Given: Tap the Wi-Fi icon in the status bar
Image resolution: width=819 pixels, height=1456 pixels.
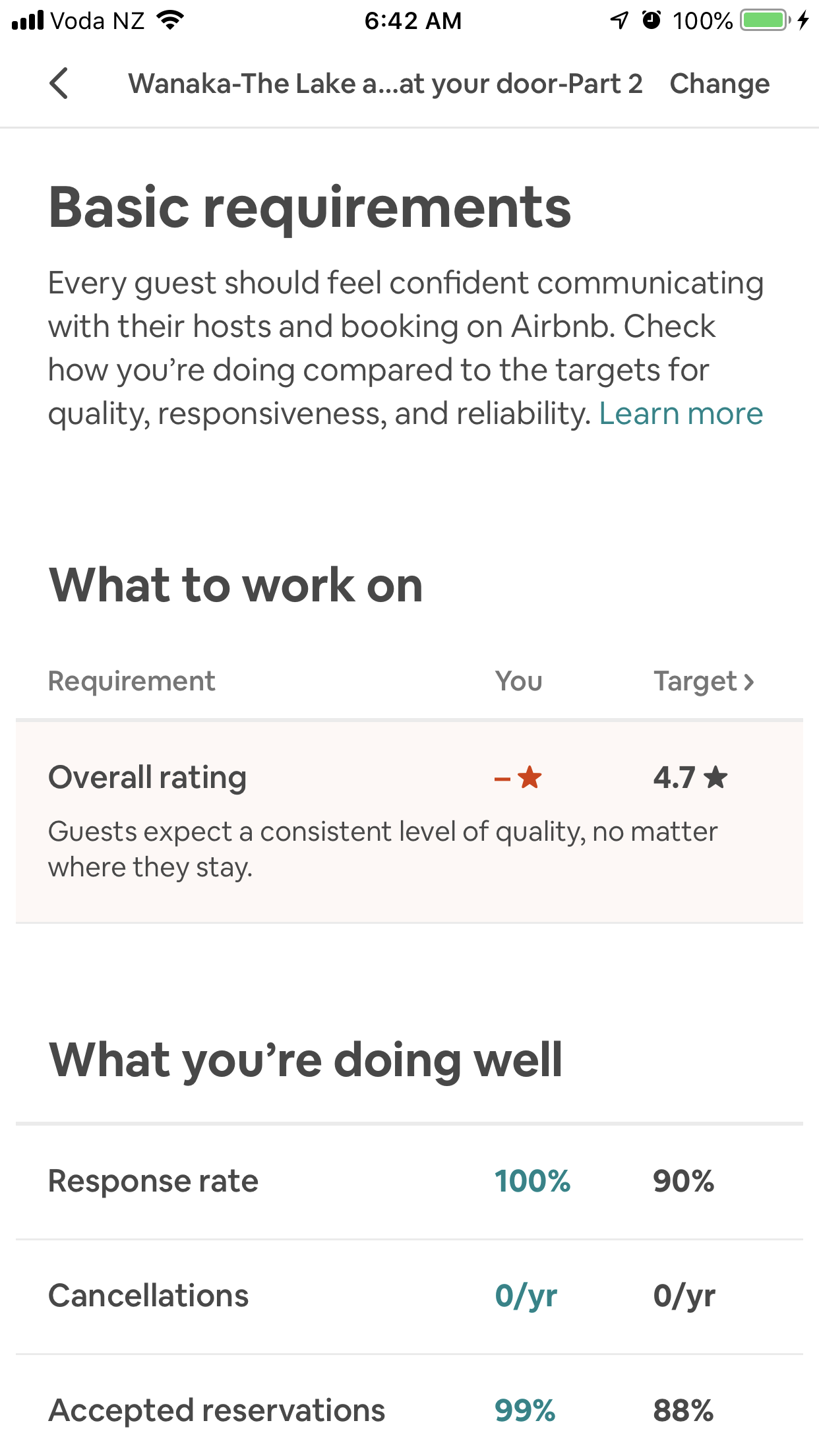Looking at the screenshot, I should point(169,20).
